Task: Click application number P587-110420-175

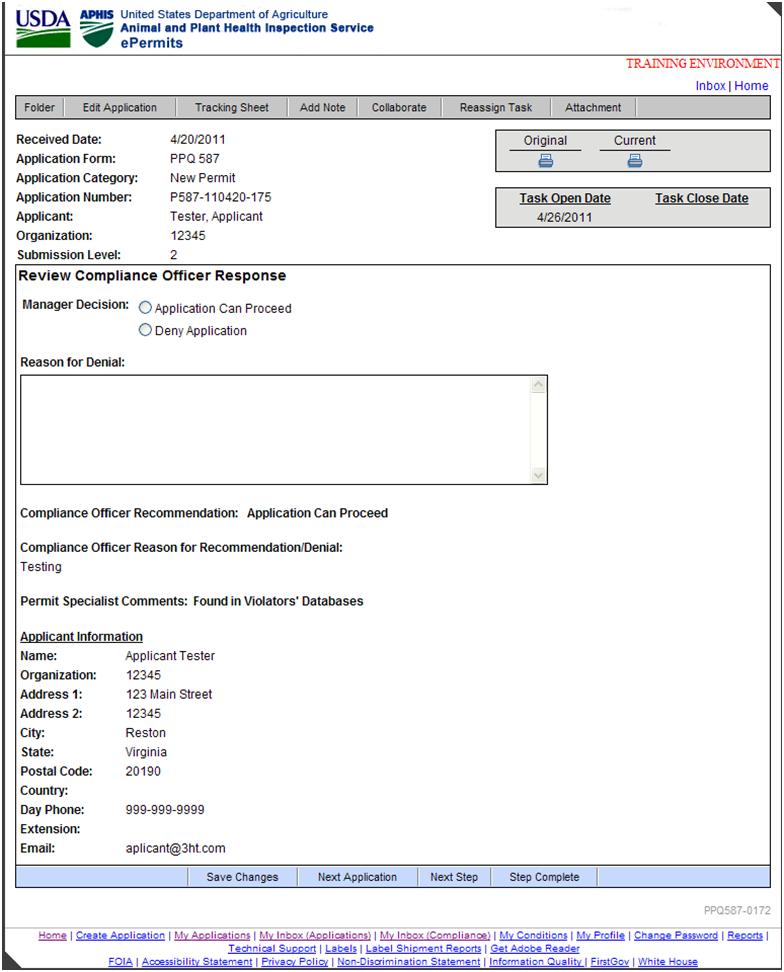Action: [221, 197]
